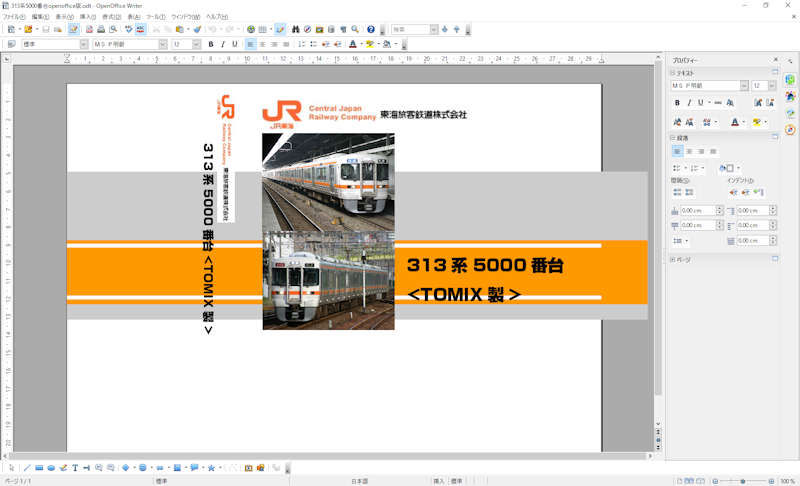Toggle AutoSpellcheck in the standard toolbar

pos(140,30)
